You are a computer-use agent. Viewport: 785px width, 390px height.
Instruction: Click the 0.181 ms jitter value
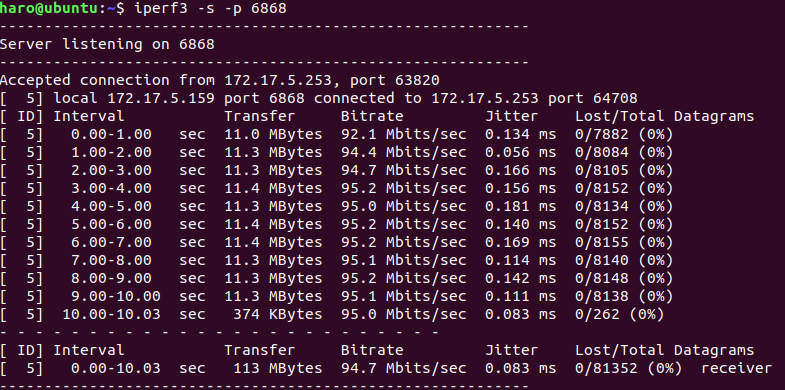pos(520,207)
